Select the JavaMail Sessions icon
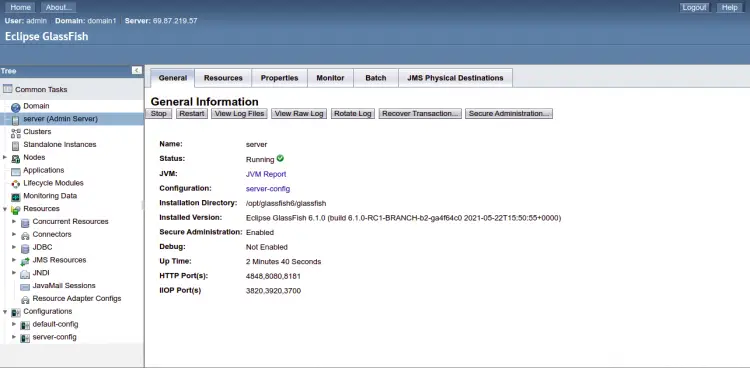This screenshot has width=750, height=368. point(25,287)
